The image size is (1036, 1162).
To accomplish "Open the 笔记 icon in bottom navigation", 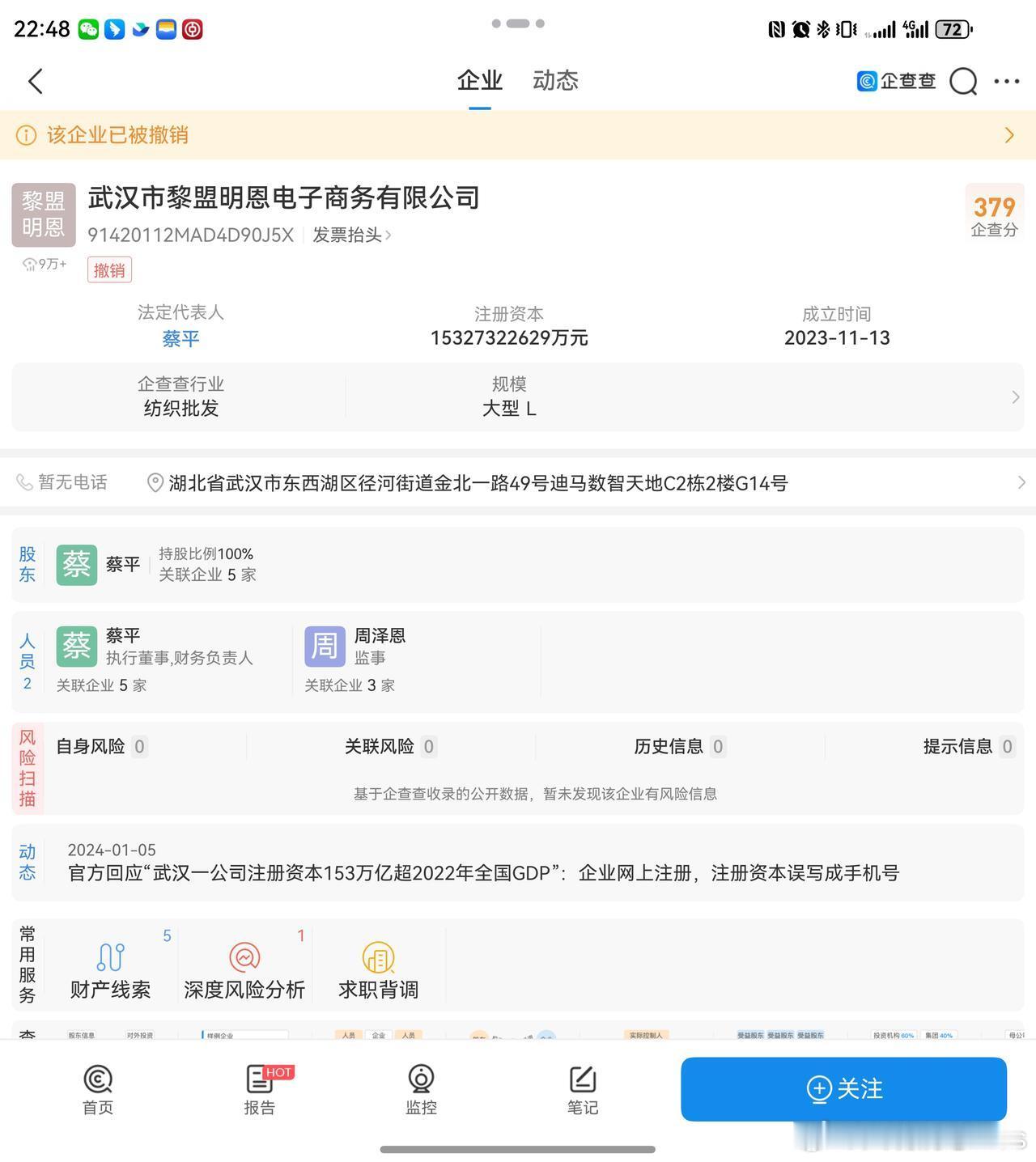I will [583, 1089].
